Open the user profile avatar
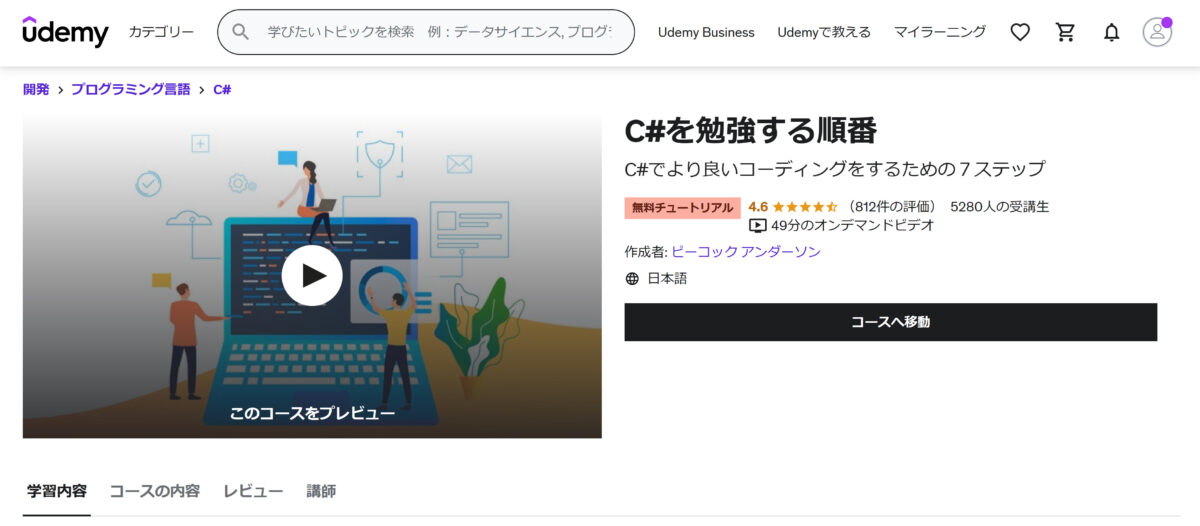 1157,32
